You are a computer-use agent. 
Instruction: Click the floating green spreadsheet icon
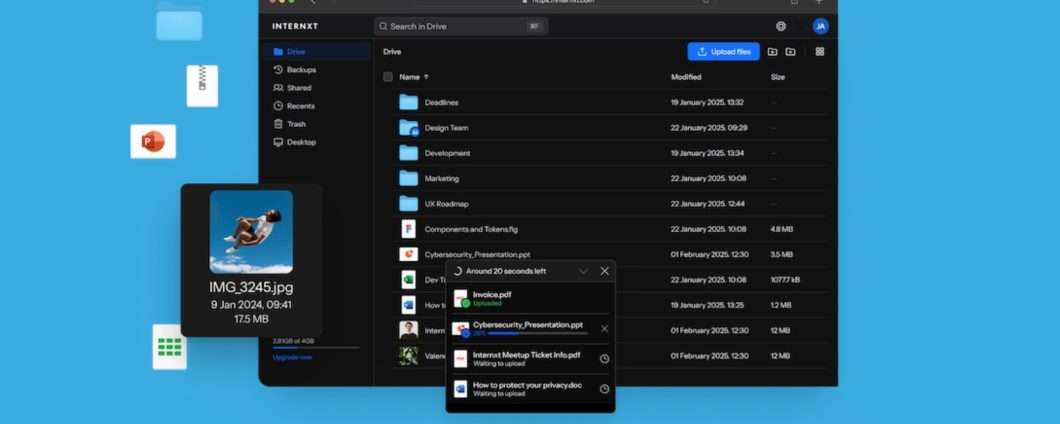point(170,347)
